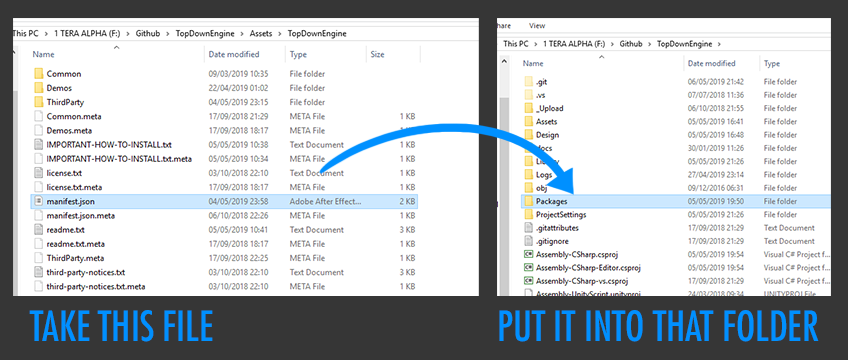Click the manifest.json file icon

[x=38, y=201]
